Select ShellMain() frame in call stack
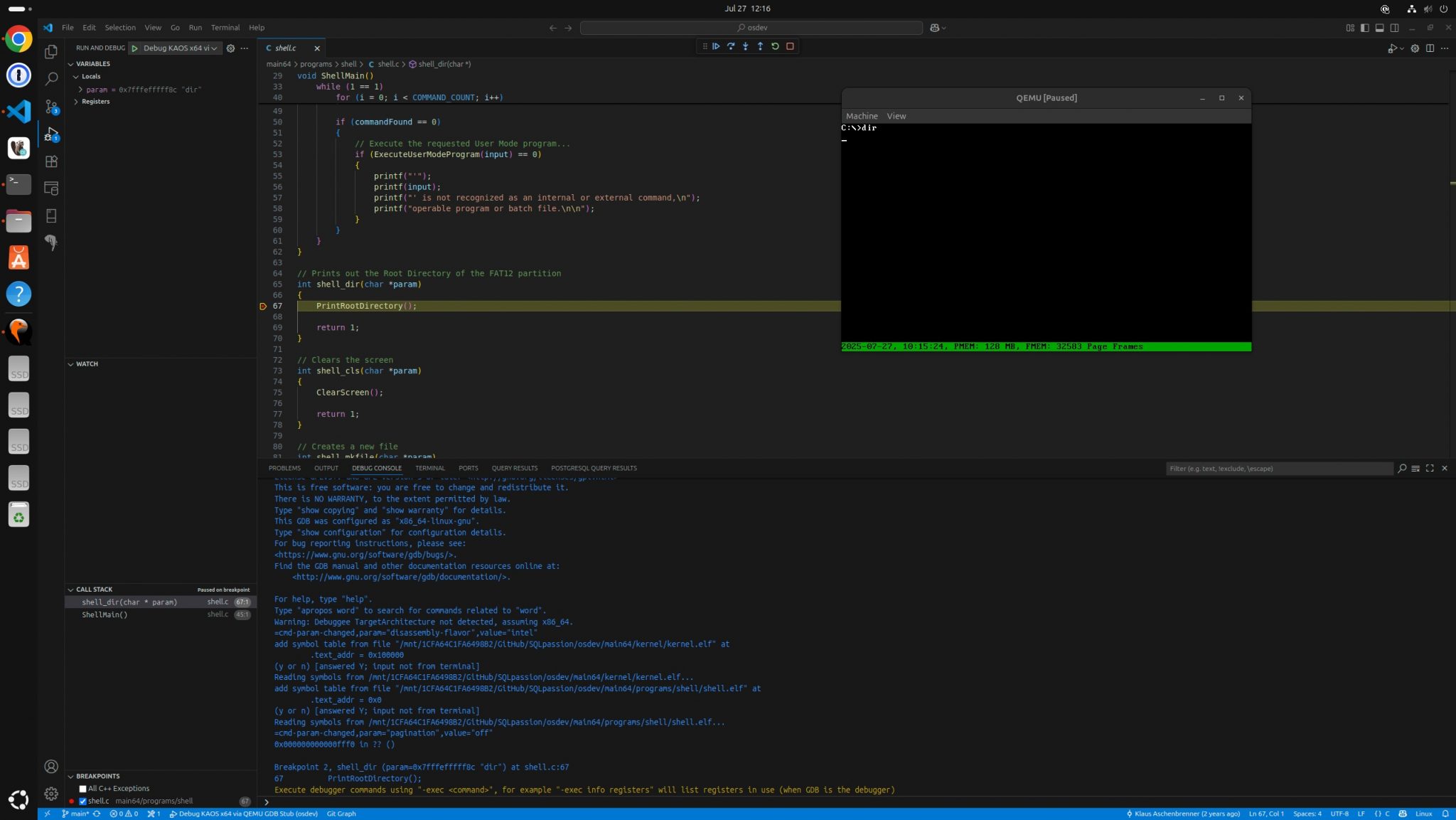This screenshot has width=1456, height=820. pyautogui.click(x=105, y=615)
